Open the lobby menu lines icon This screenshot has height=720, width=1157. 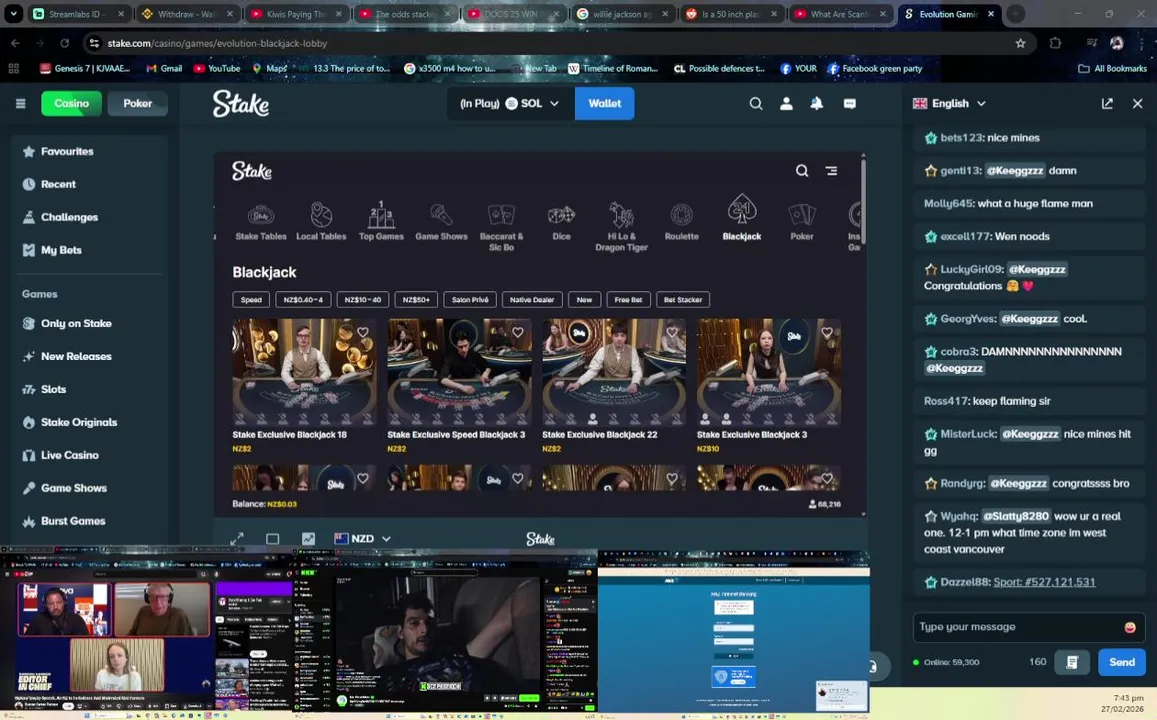click(832, 171)
